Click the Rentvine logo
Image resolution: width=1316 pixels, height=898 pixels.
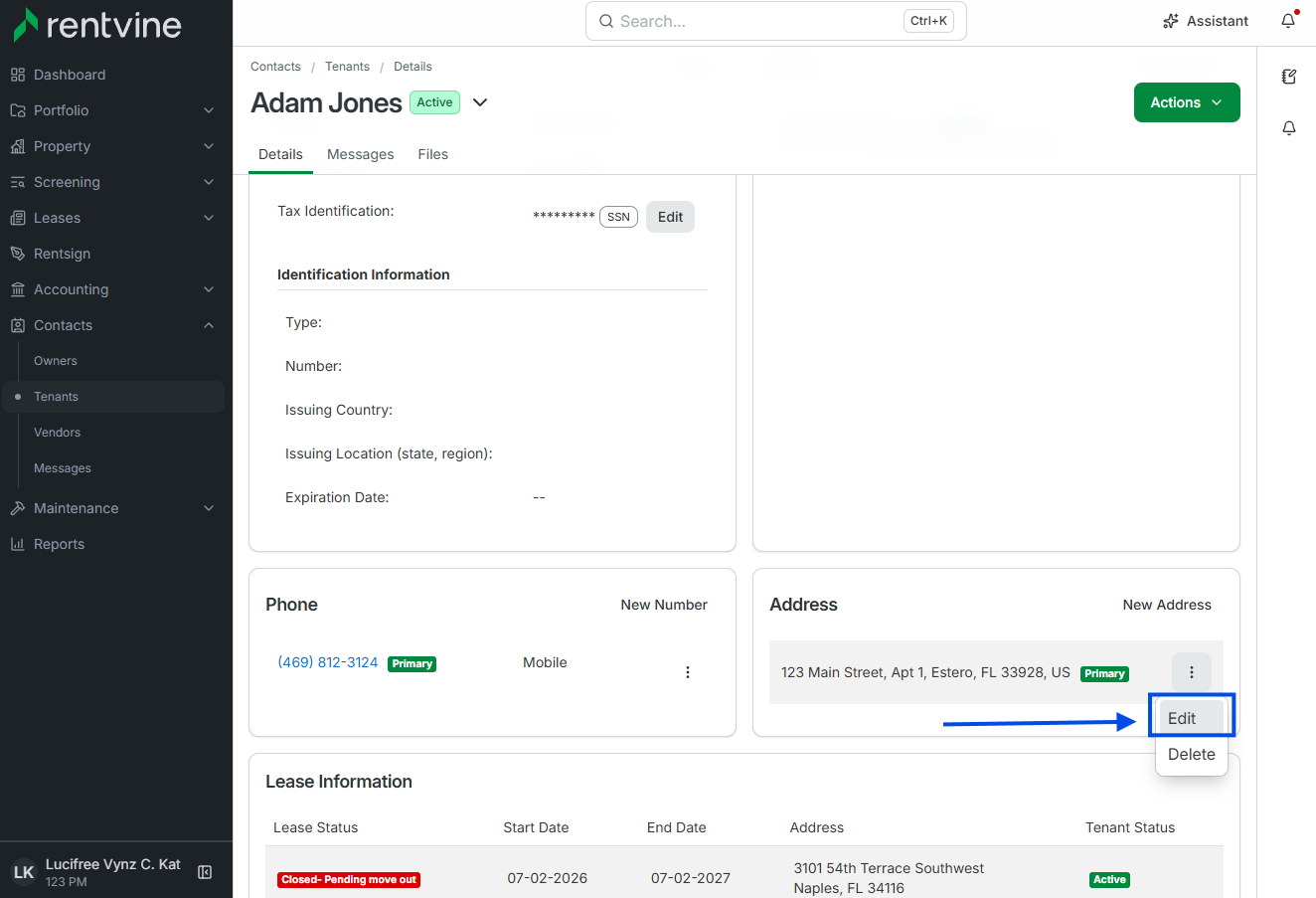[x=97, y=25]
